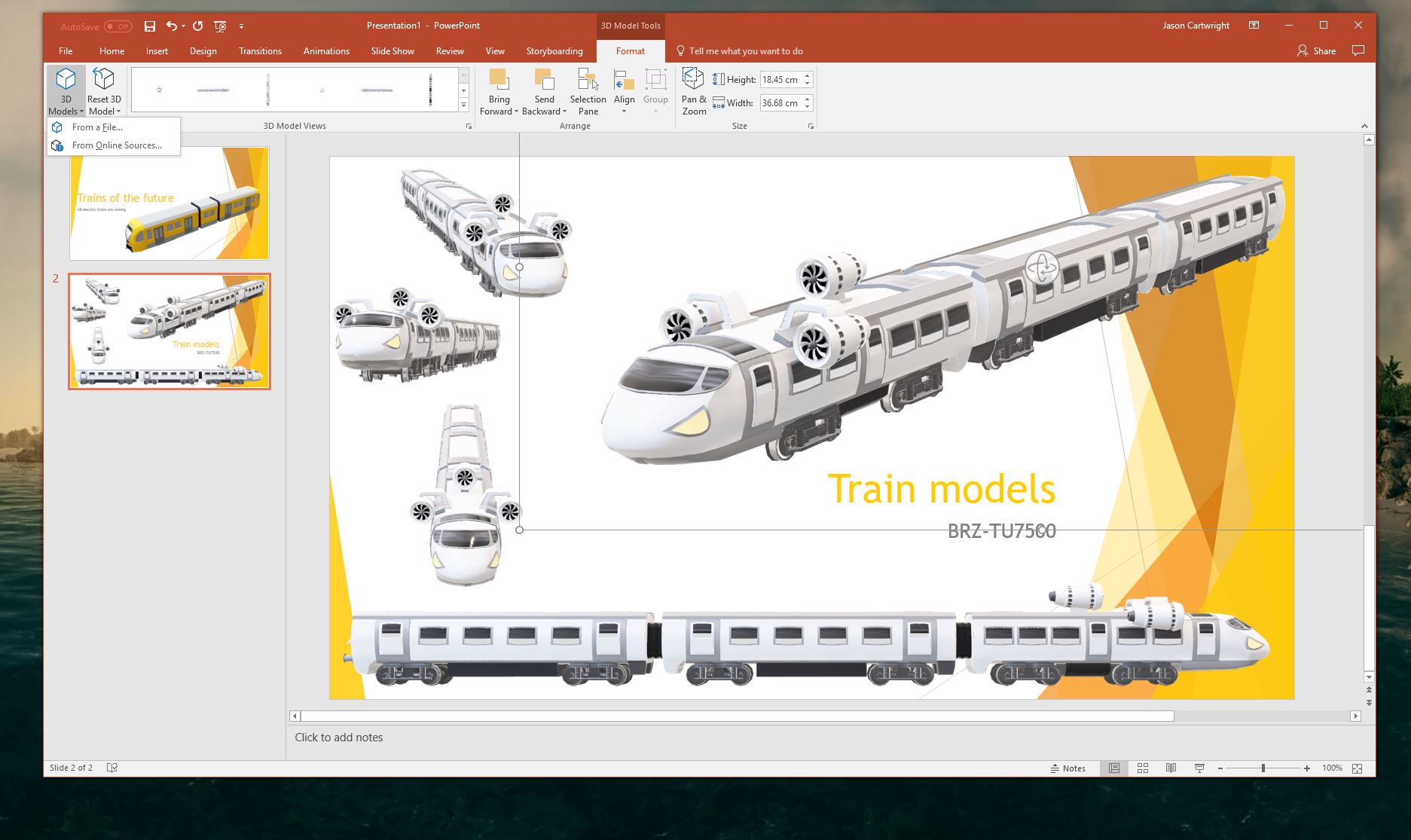
Task: Toggle AutoSave off switch
Action: pos(118,26)
